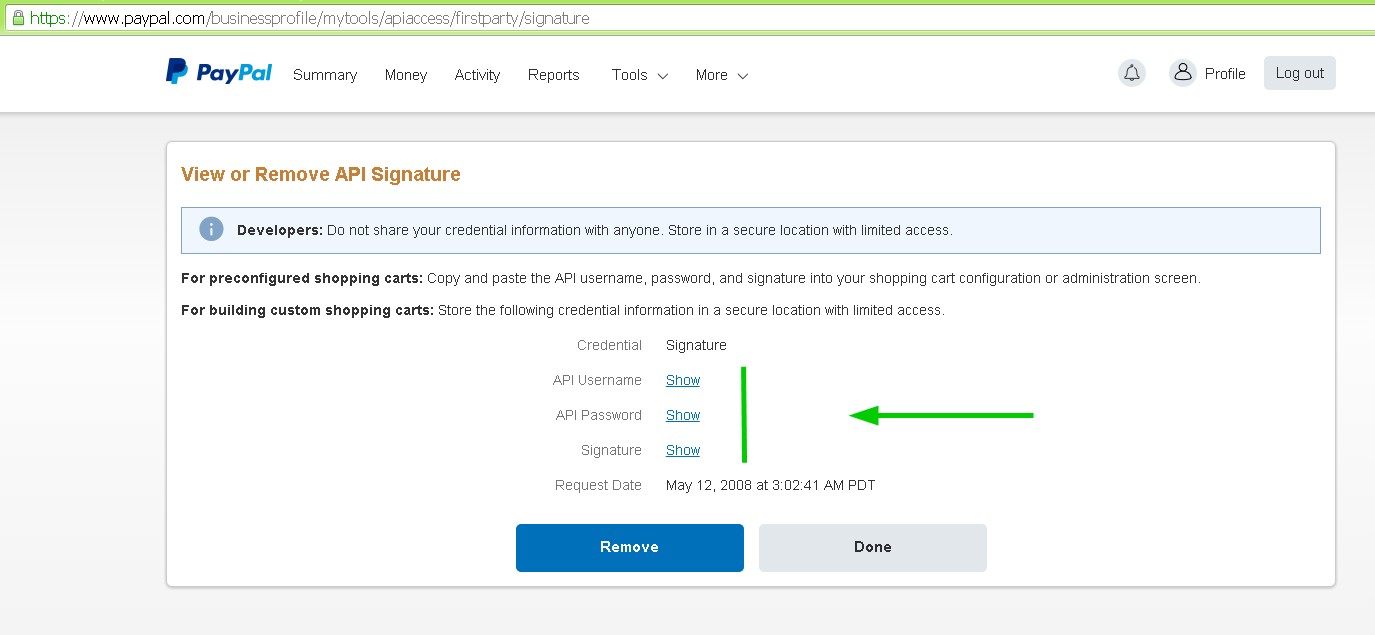Viewport: 1375px width, 635px height.
Task: Click the Log out button
Action: (x=1300, y=73)
